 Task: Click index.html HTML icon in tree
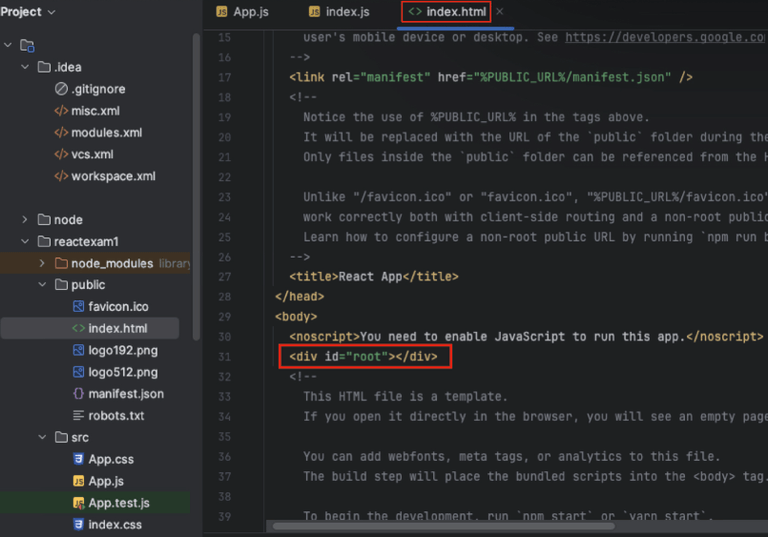tap(78, 328)
